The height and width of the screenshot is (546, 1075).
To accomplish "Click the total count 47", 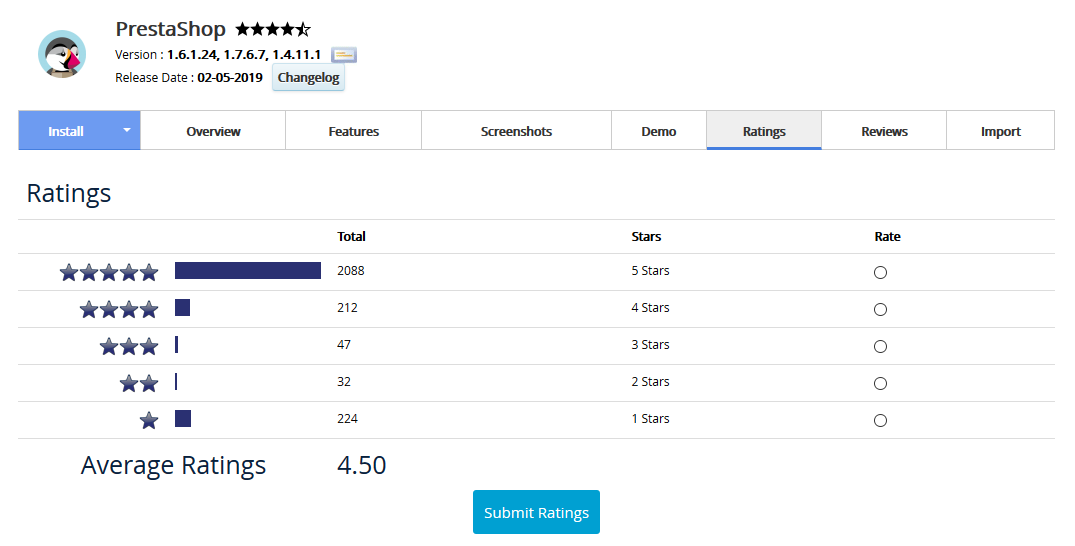I will point(343,345).
